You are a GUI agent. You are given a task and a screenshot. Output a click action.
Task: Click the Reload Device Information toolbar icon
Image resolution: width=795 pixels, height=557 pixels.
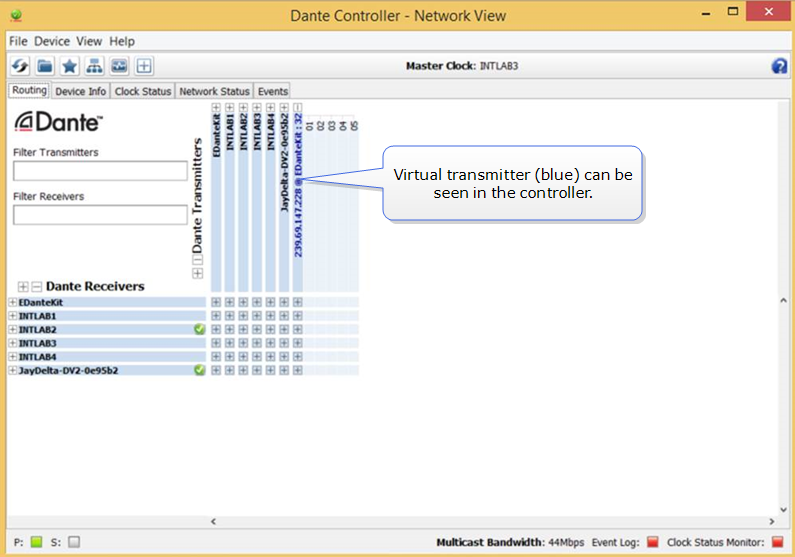pyautogui.click(x=20, y=66)
